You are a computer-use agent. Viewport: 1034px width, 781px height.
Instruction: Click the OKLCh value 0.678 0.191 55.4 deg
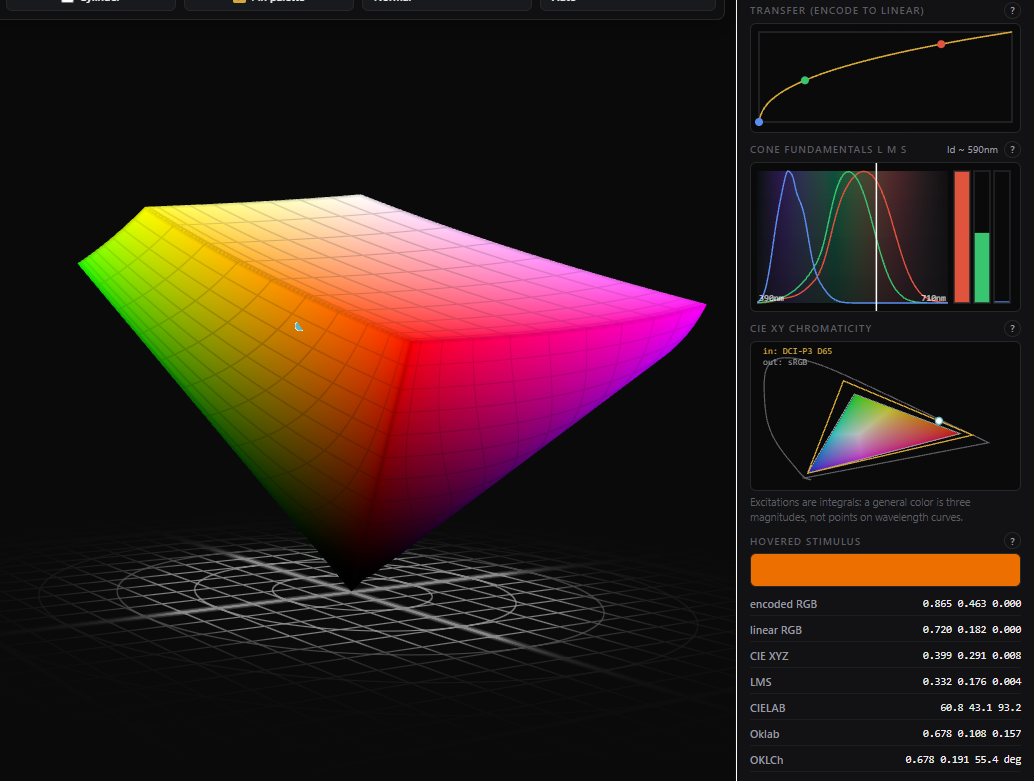(963, 760)
